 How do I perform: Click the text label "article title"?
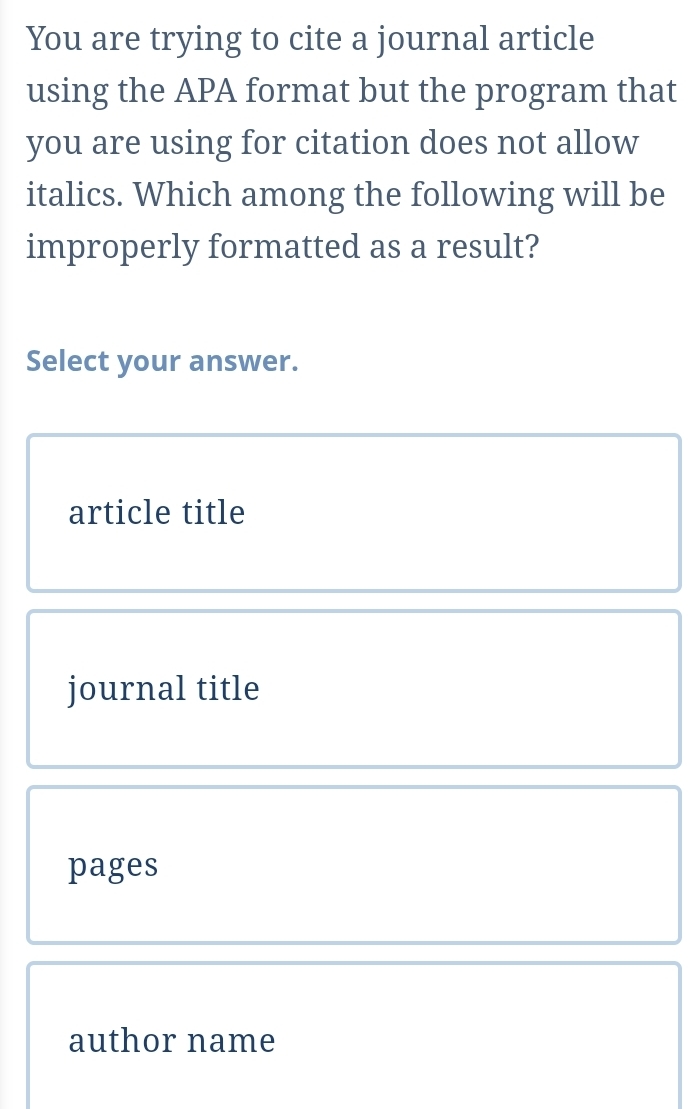[157, 513]
